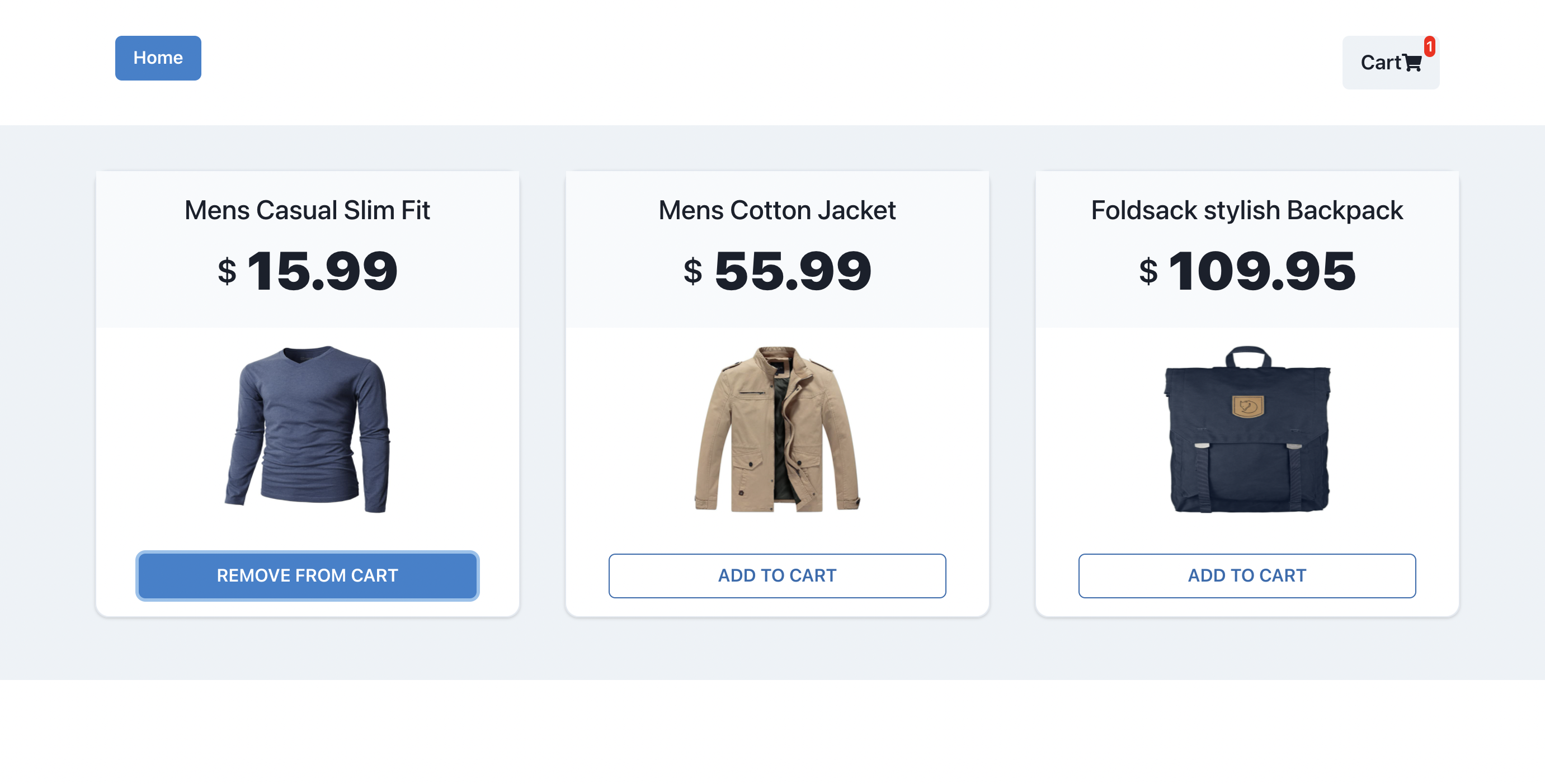
Task: Add Mens Cotton Jacket to cart
Action: pyautogui.click(x=778, y=575)
